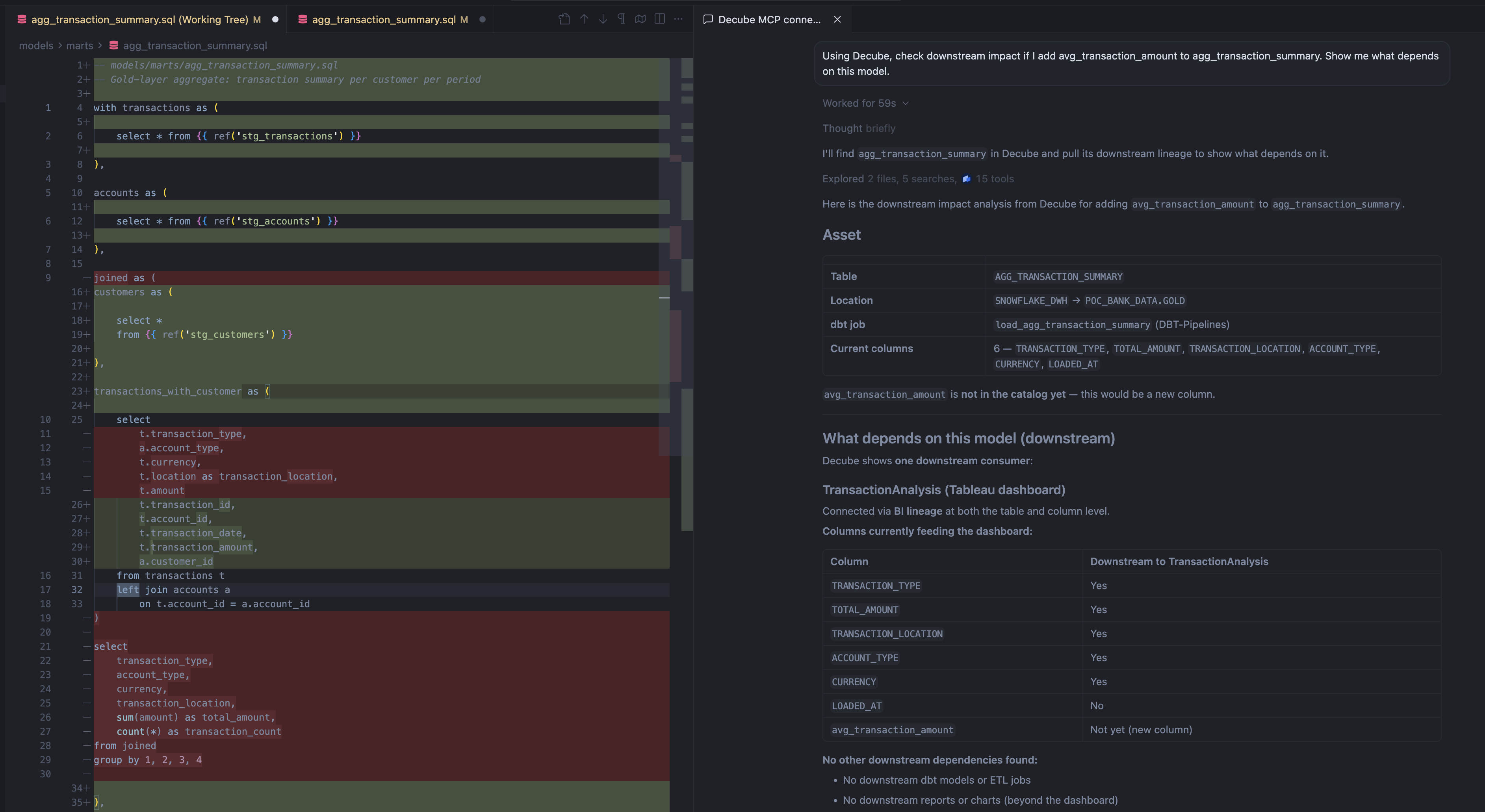1485x812 pixels.
Task: Expand the Worked for 59s chevron
Action: (906, 103)
